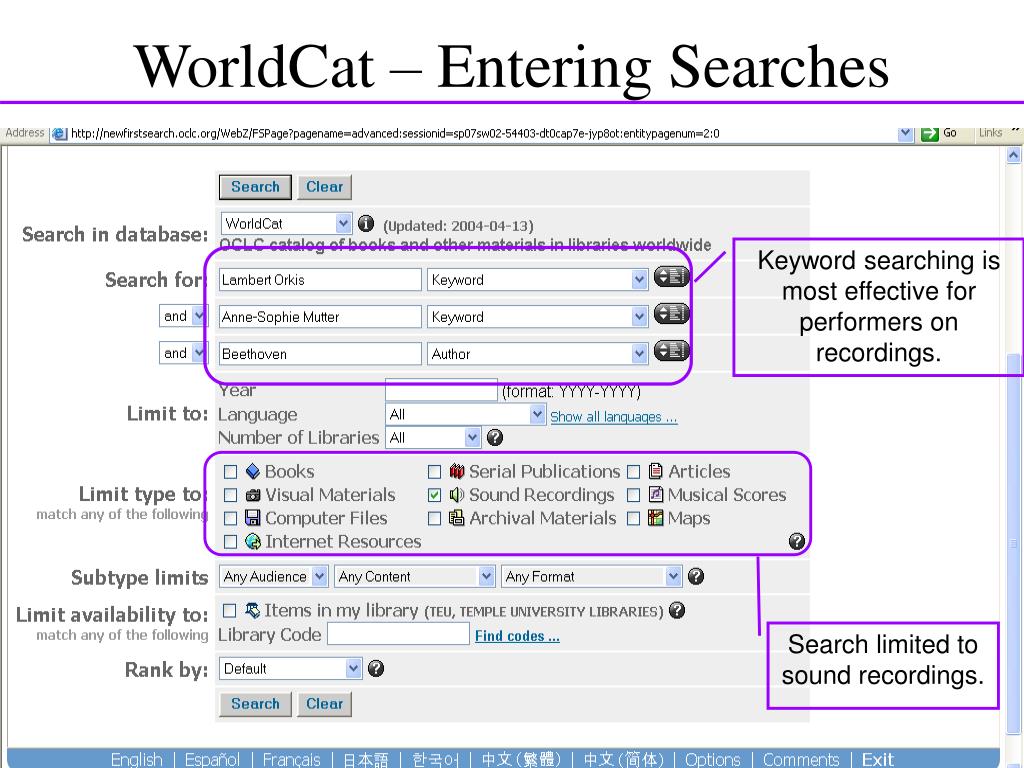This screenshot has width=1024, height=768.
Task: Open the address bar history dropdown arrow
Action: pyautogui.click(x=906, y=134)
